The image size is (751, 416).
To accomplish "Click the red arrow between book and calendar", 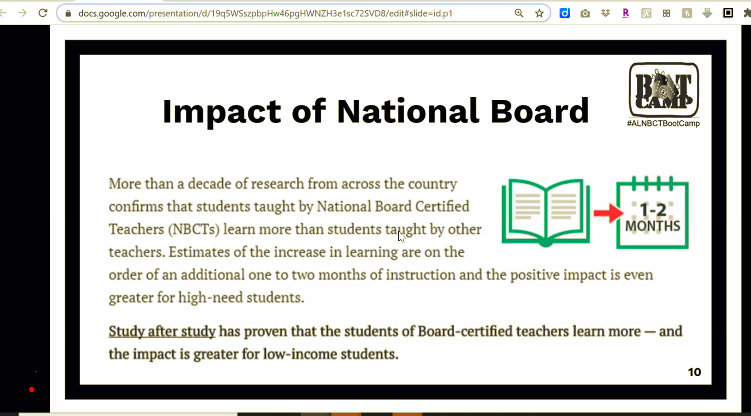I will pyautogui.click(x=608, y=213).
